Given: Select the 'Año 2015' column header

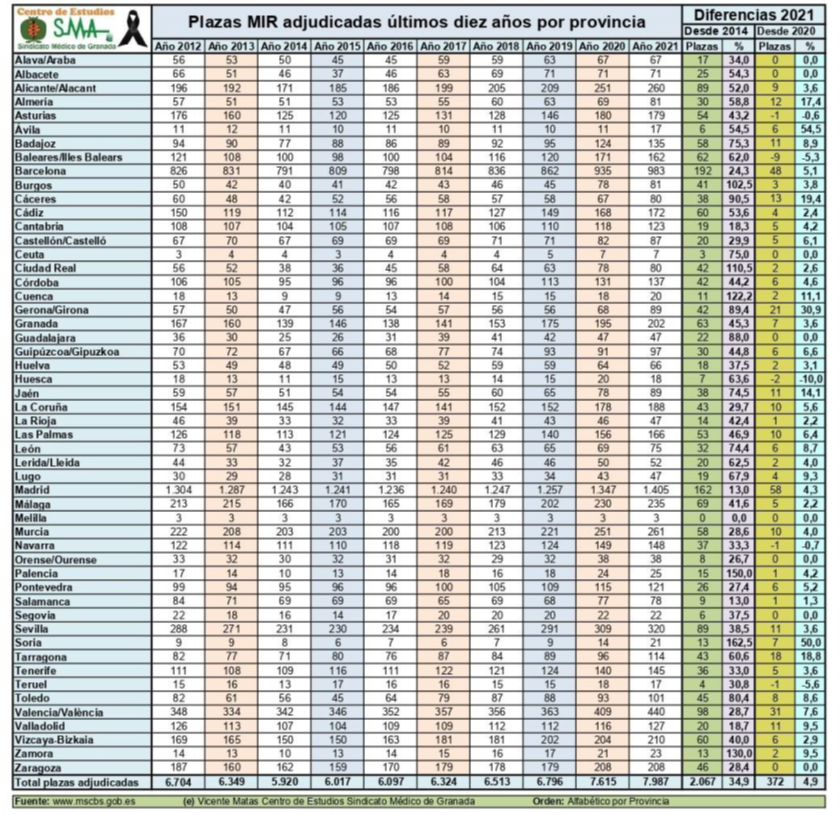Looking at the screenshot, I should (337, 47).
